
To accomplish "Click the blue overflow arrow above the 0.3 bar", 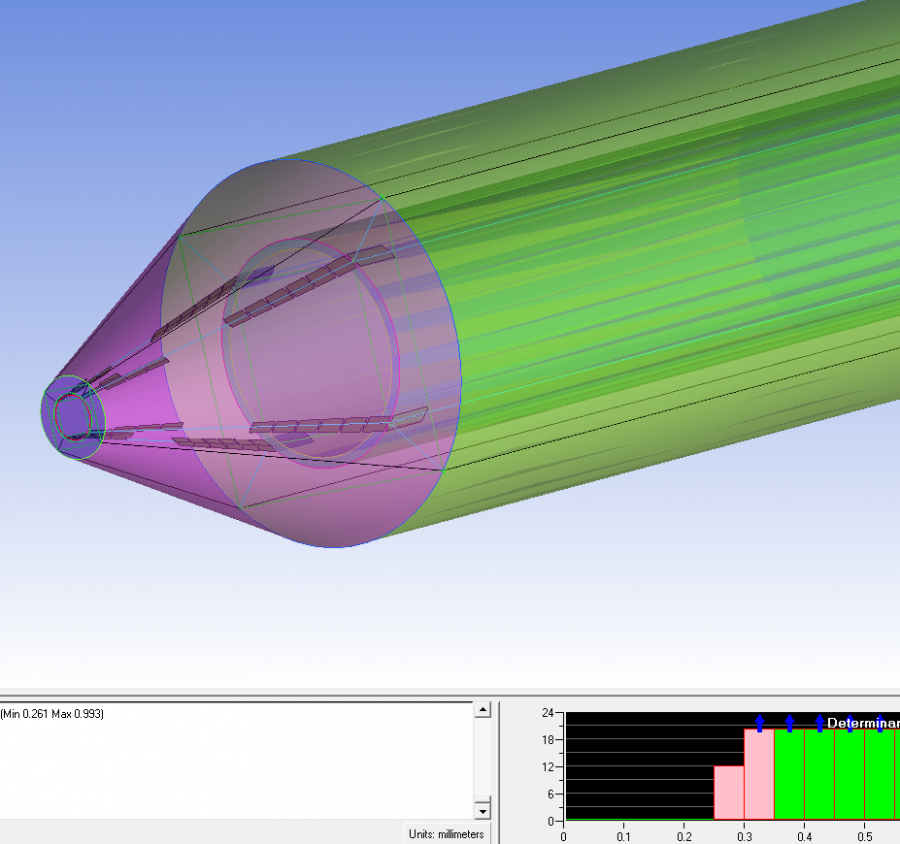I will pos(759,723).
